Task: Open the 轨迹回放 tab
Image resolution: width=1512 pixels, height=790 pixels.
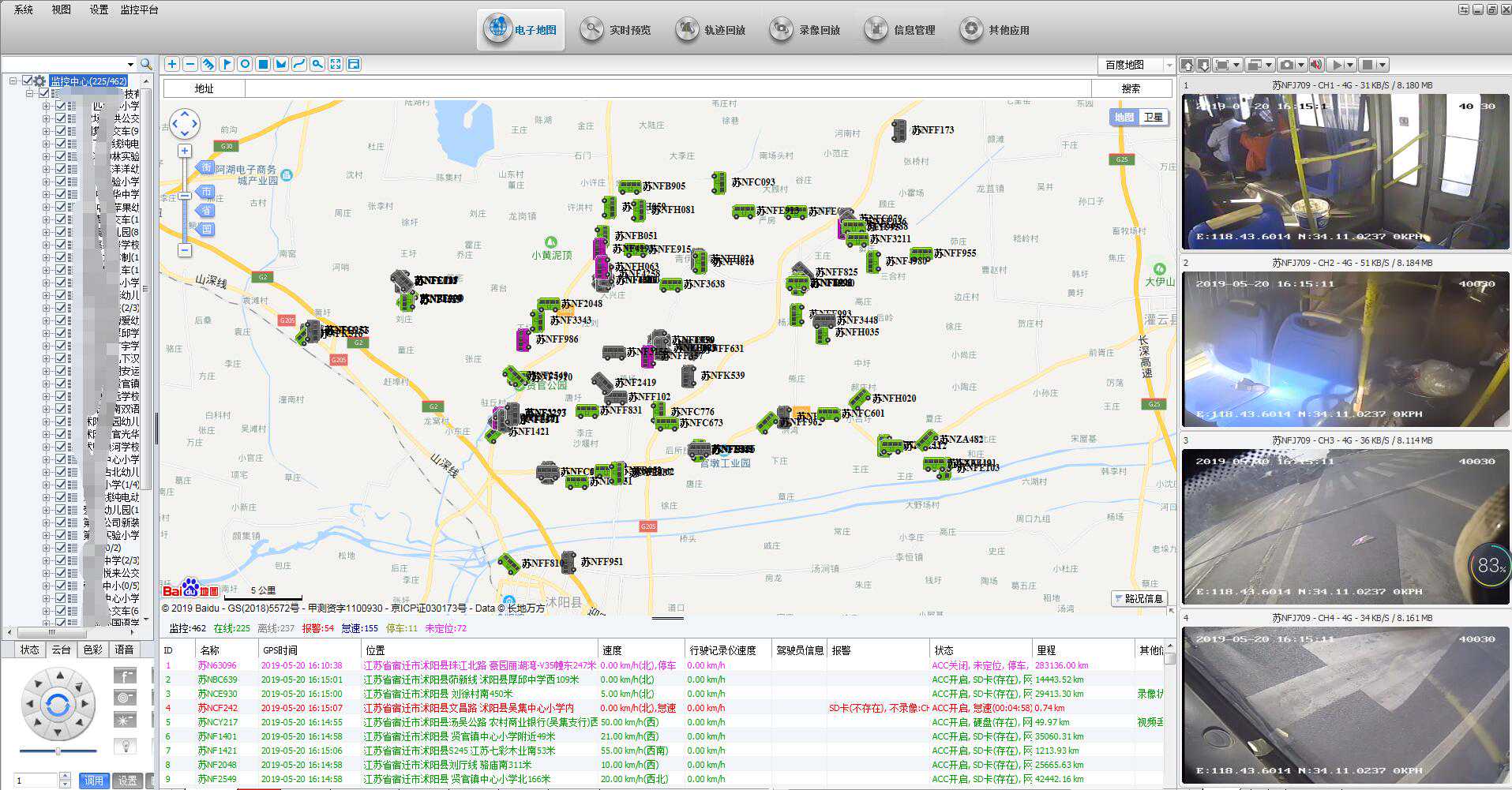Action: [x=711, y=30]
